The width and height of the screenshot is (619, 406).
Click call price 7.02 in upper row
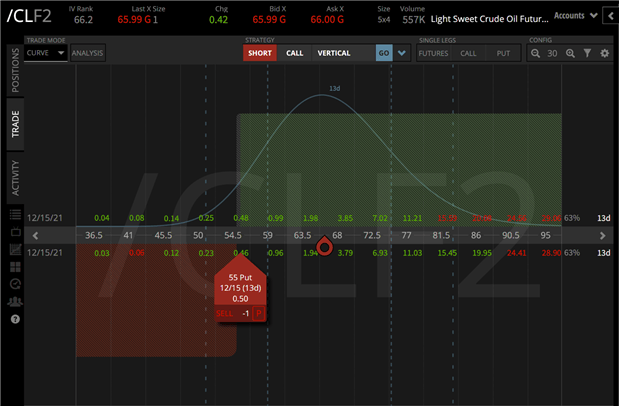click(x=380, y=218)
